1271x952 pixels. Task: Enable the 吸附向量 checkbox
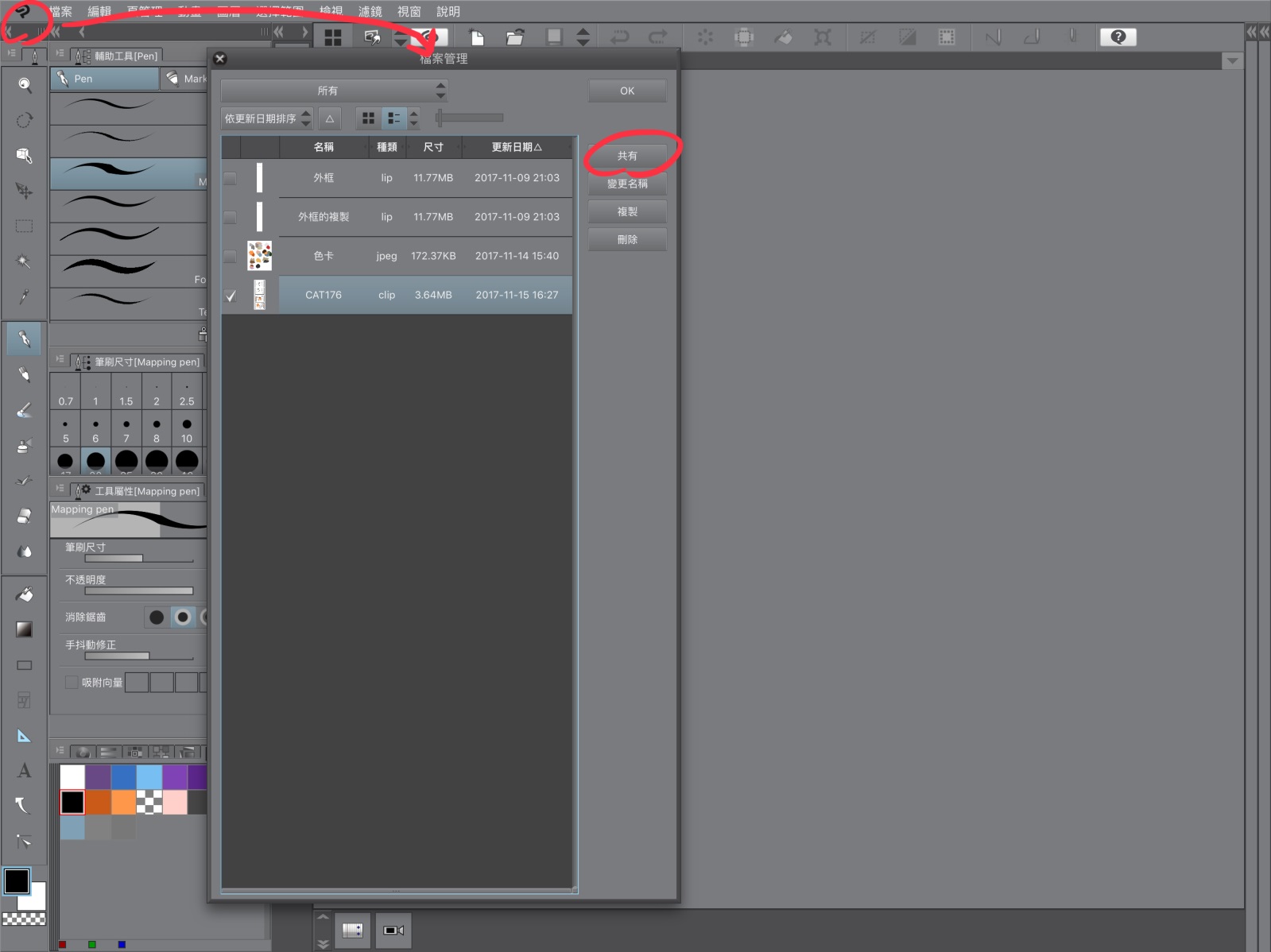(72, 682)
